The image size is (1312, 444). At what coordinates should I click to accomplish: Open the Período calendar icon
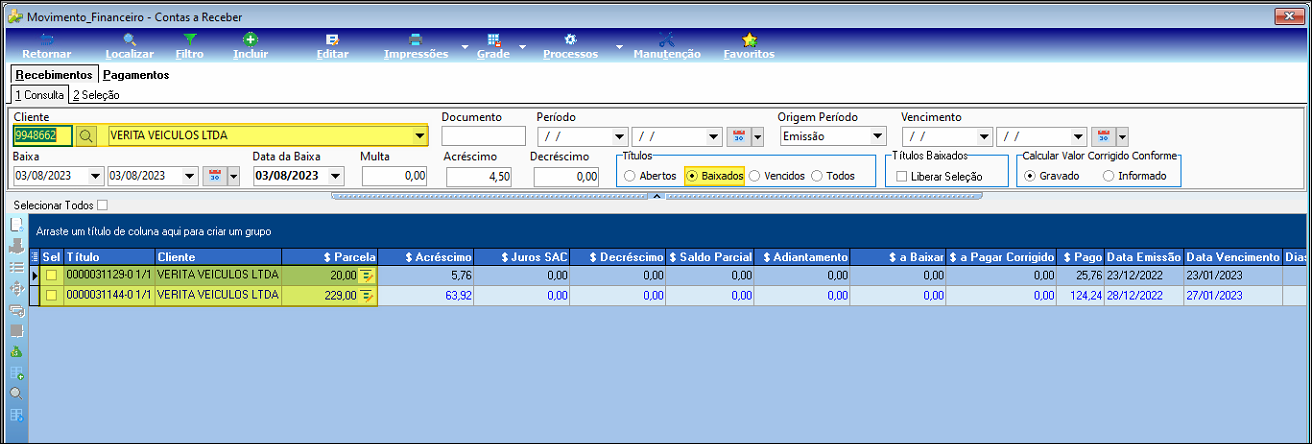[x=739, y=136]
